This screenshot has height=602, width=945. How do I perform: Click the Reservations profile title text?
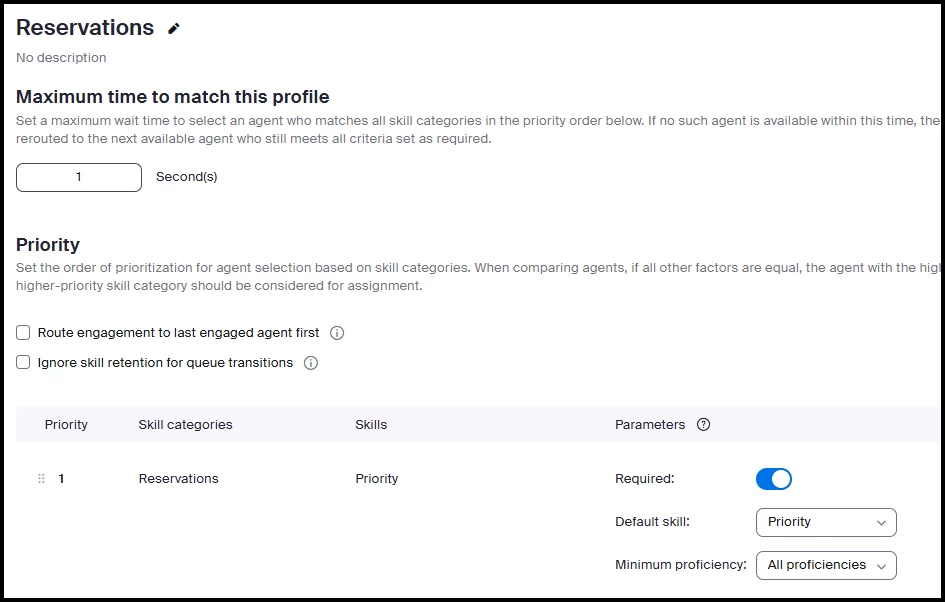[85, 28]
